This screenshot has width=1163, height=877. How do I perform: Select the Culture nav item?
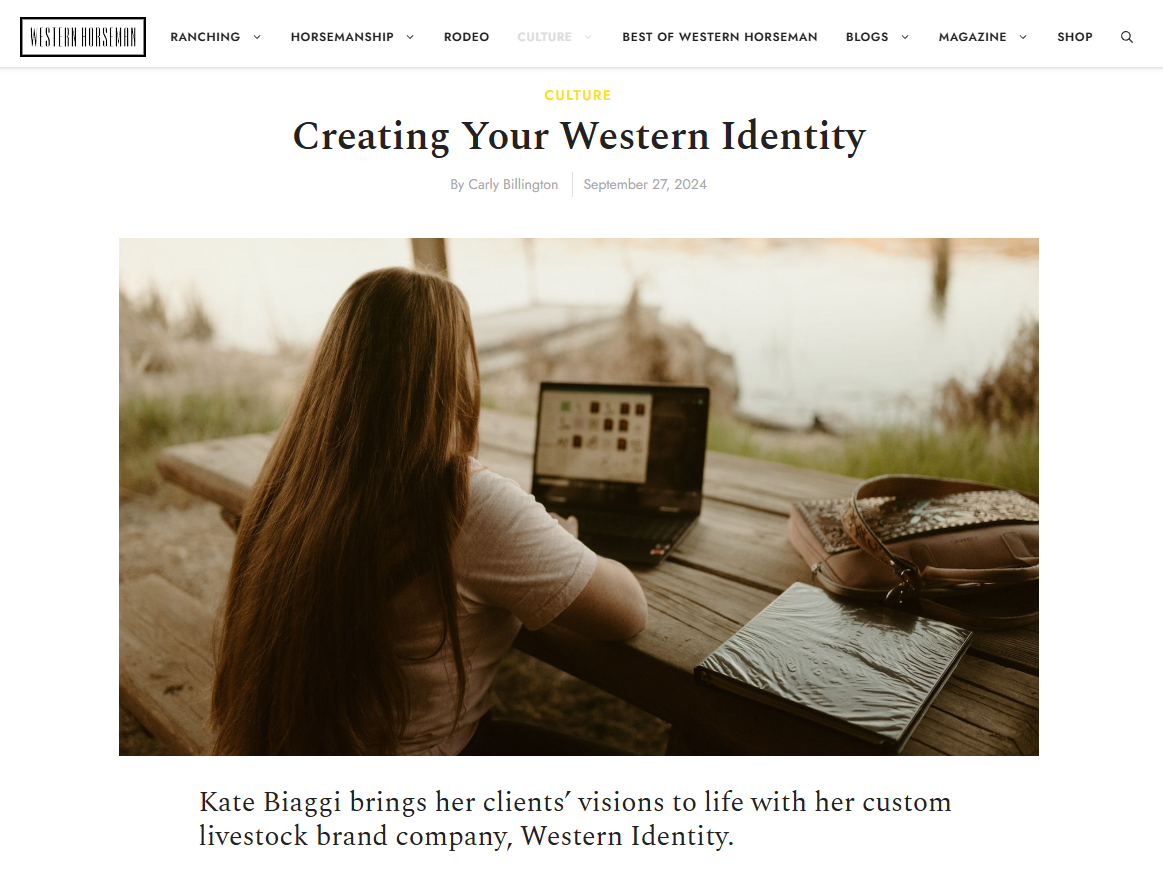coord(544,37)
